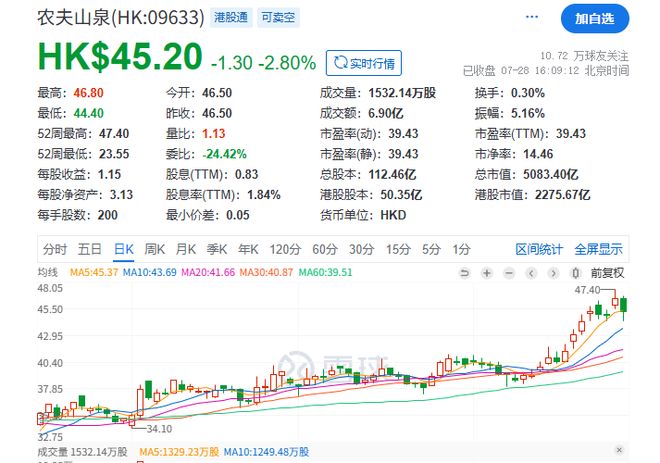Click the 委比 value -24.42%
The height and width of the screenshot is (463, 660).
click(x=224, y=154)
